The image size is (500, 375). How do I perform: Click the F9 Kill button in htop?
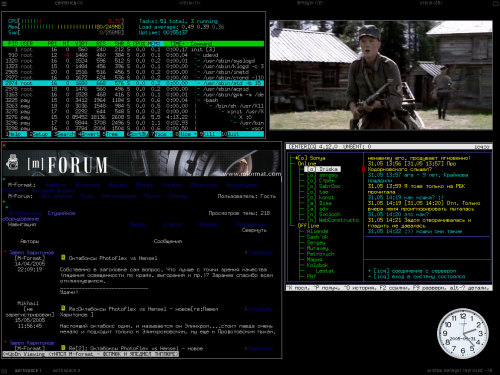(x=210, y=134)
